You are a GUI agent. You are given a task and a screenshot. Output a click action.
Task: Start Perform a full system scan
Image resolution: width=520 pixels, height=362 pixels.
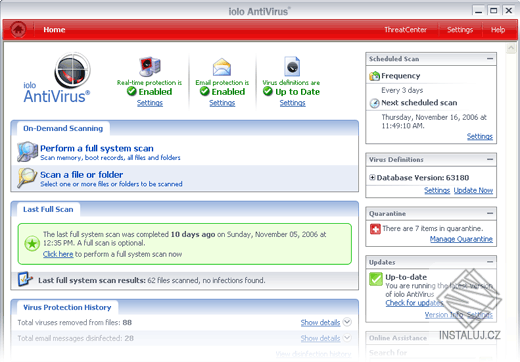[x=97, y=148]
